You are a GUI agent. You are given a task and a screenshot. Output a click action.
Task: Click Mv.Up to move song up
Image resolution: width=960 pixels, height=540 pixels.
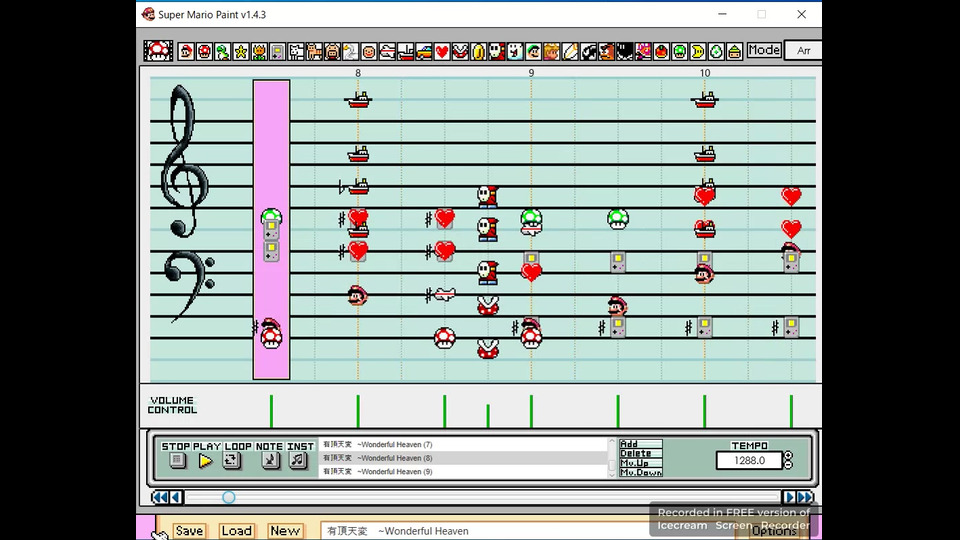click(x=640, y=463)
